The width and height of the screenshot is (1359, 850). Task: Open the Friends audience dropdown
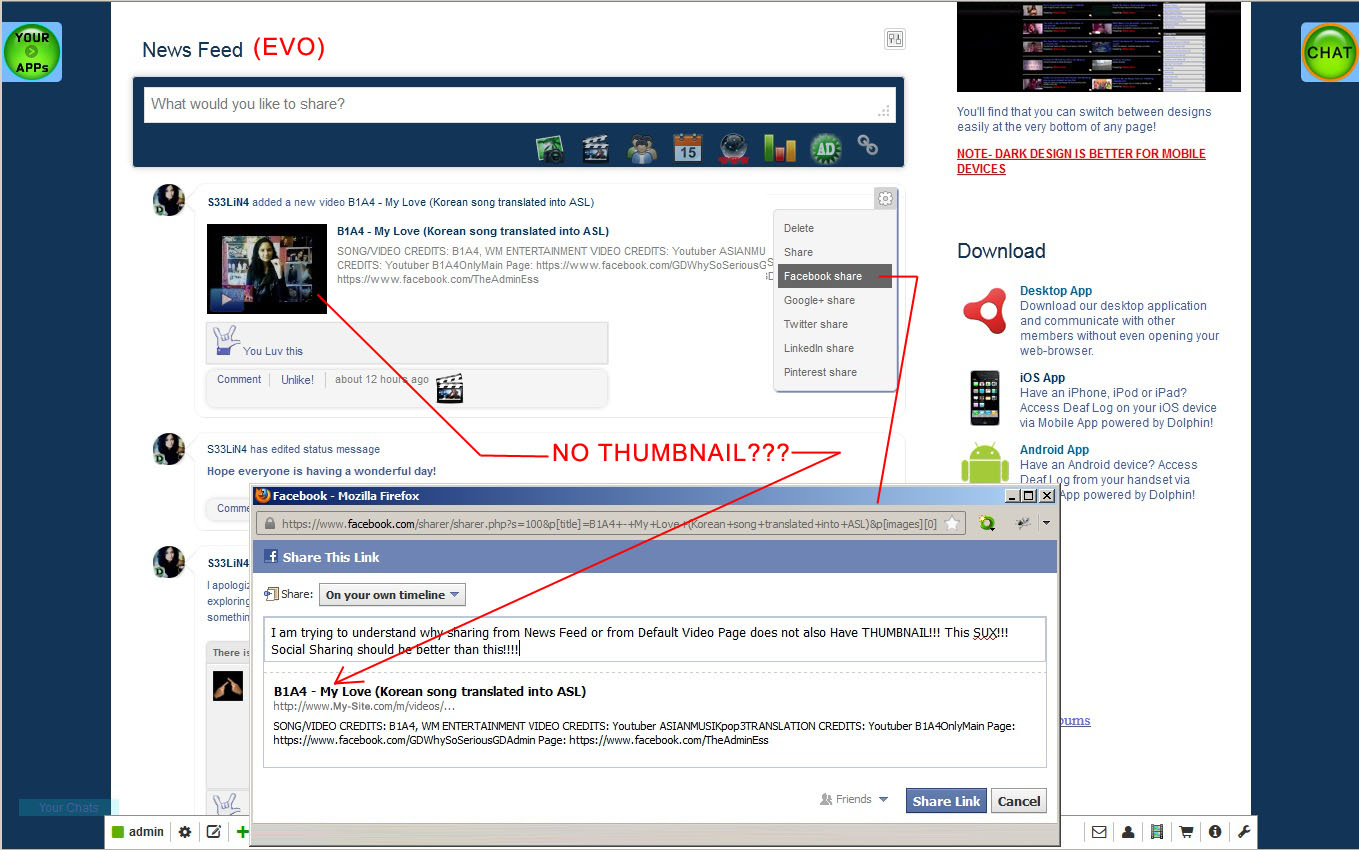854,800
